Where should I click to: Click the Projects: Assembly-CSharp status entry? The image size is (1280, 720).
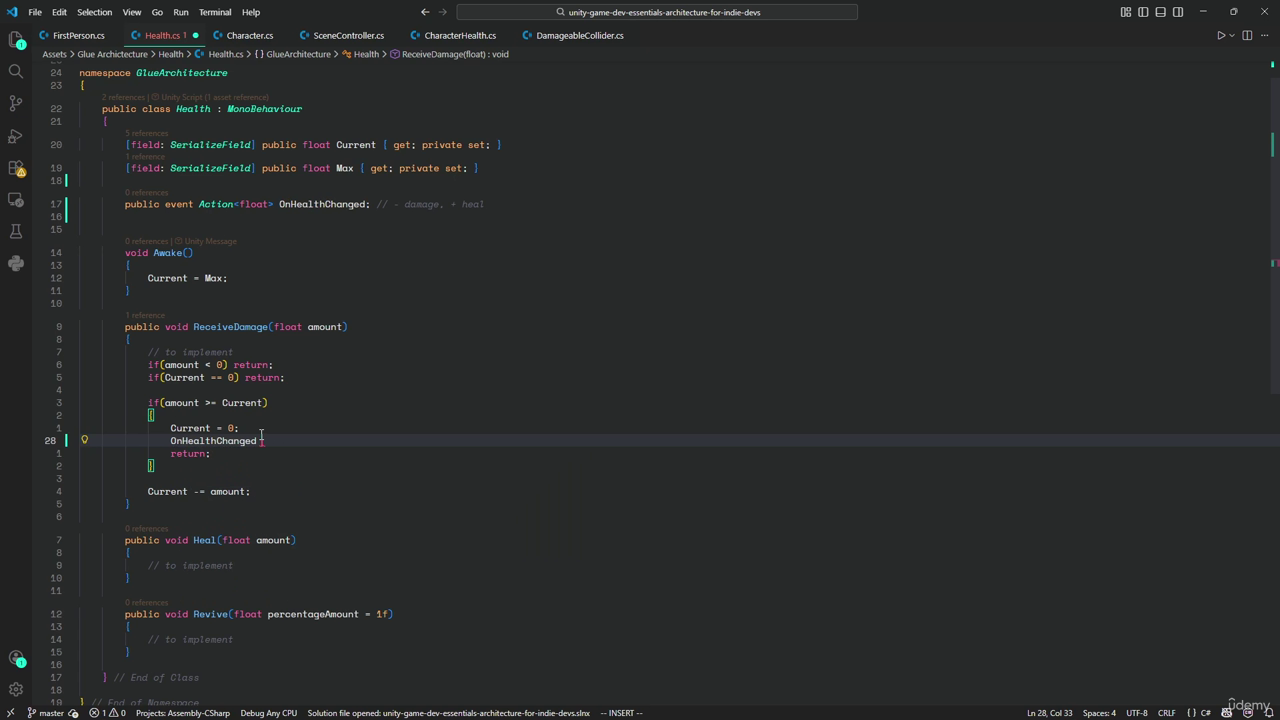[x=183, y=713]
